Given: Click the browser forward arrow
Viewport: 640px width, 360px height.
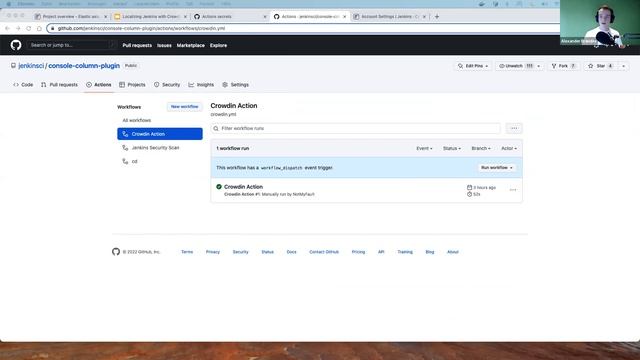Looking at the screenshot, I should point(18,28).
